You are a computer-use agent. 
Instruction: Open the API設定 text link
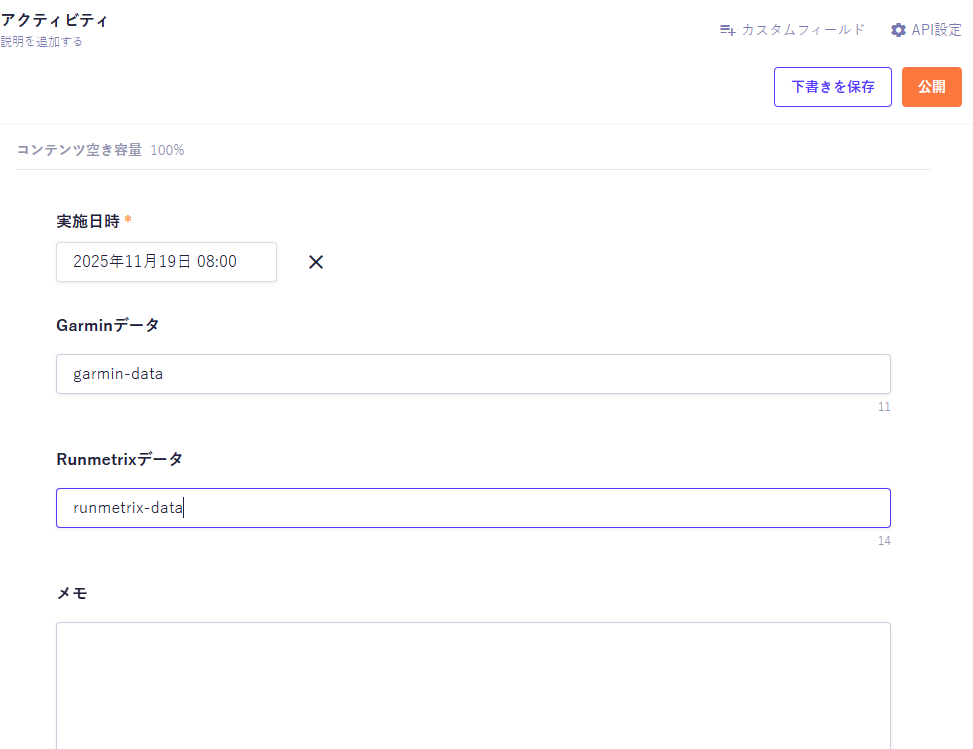936,30
